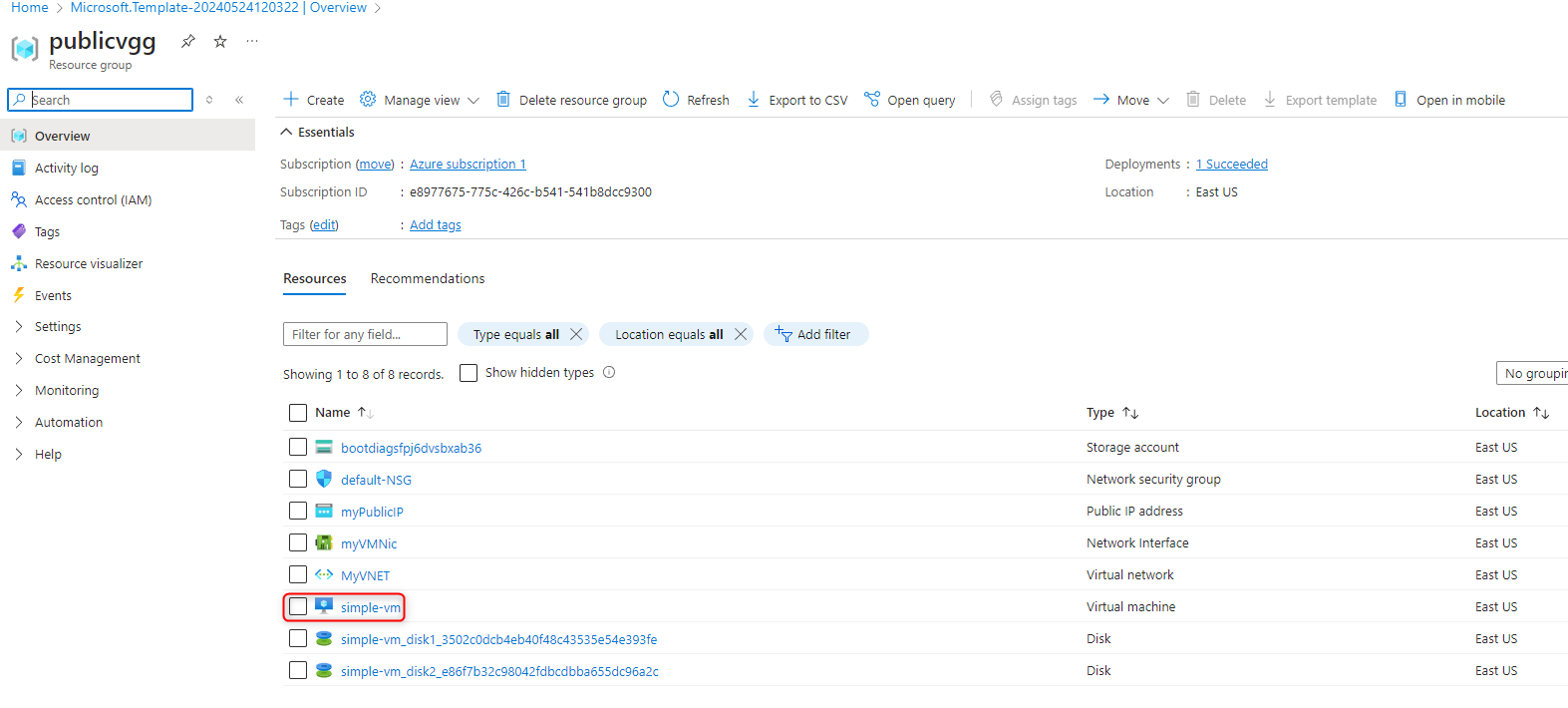Click the Export template download icon

tap(1270, 99)
